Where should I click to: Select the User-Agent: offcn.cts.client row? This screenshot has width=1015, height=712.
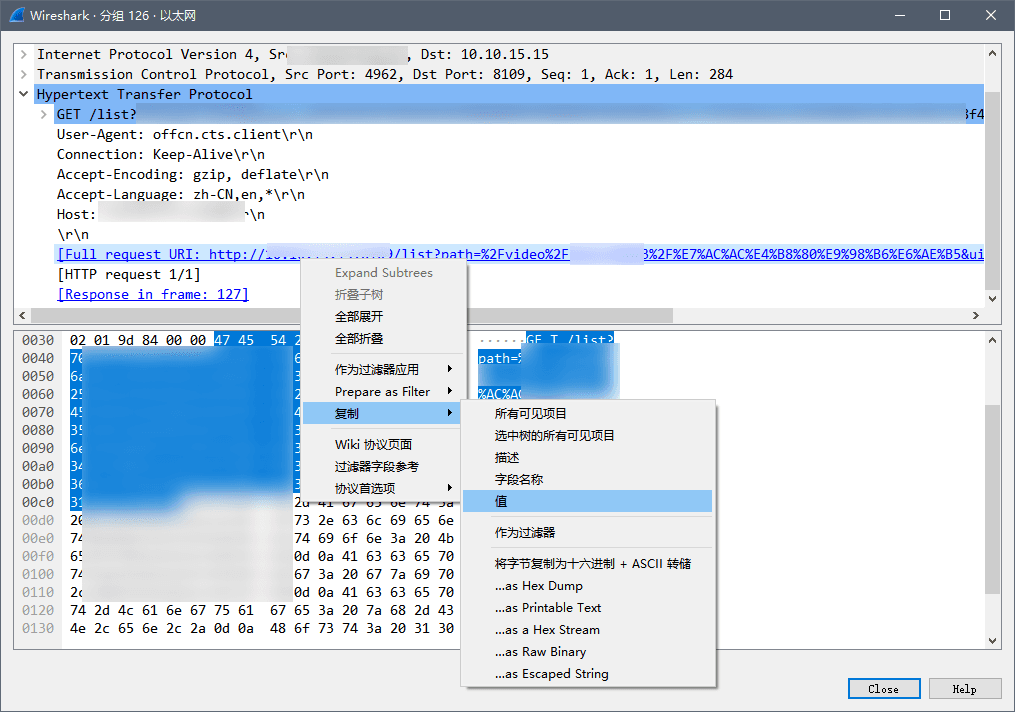[184, 135]
